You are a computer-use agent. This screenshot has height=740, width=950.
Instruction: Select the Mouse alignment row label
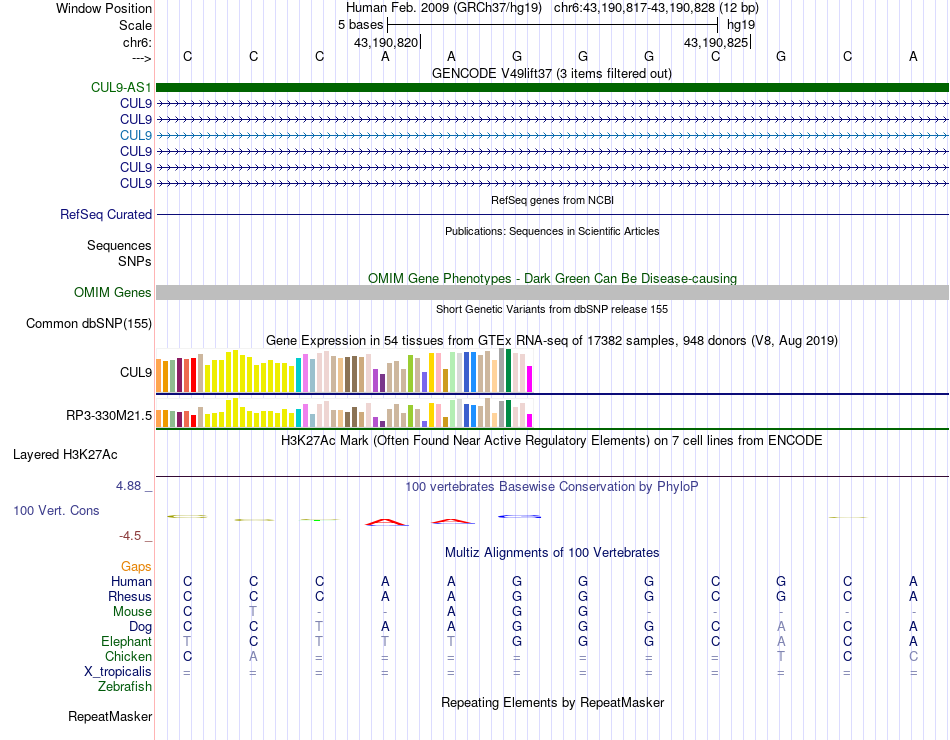(133, 612)
